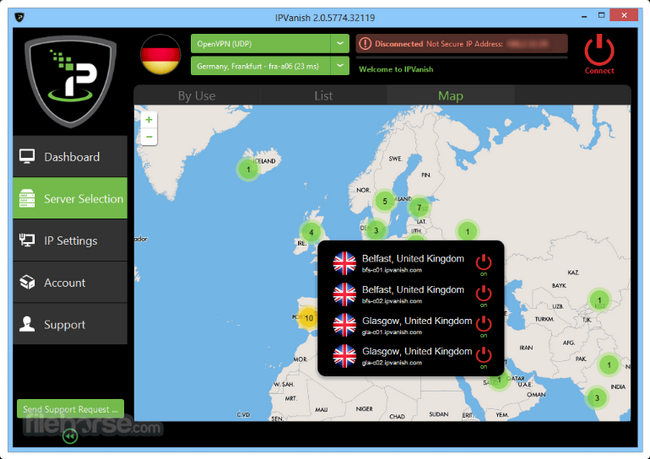
Task: Click the Kyrgyzstan cluster marker 1
Action: point(599,300)
